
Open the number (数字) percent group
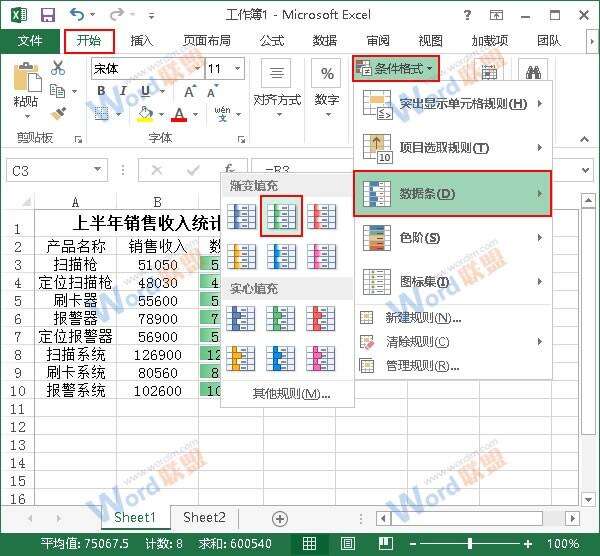[x=327, y=90]
